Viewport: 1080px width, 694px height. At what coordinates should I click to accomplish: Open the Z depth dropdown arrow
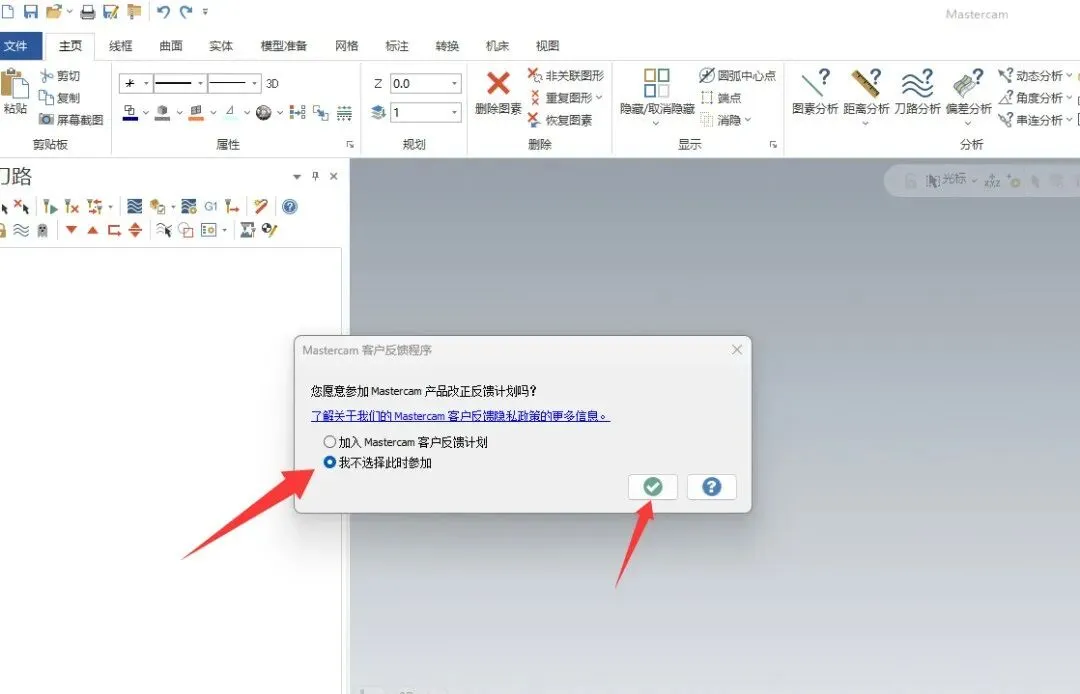(455, 83)
